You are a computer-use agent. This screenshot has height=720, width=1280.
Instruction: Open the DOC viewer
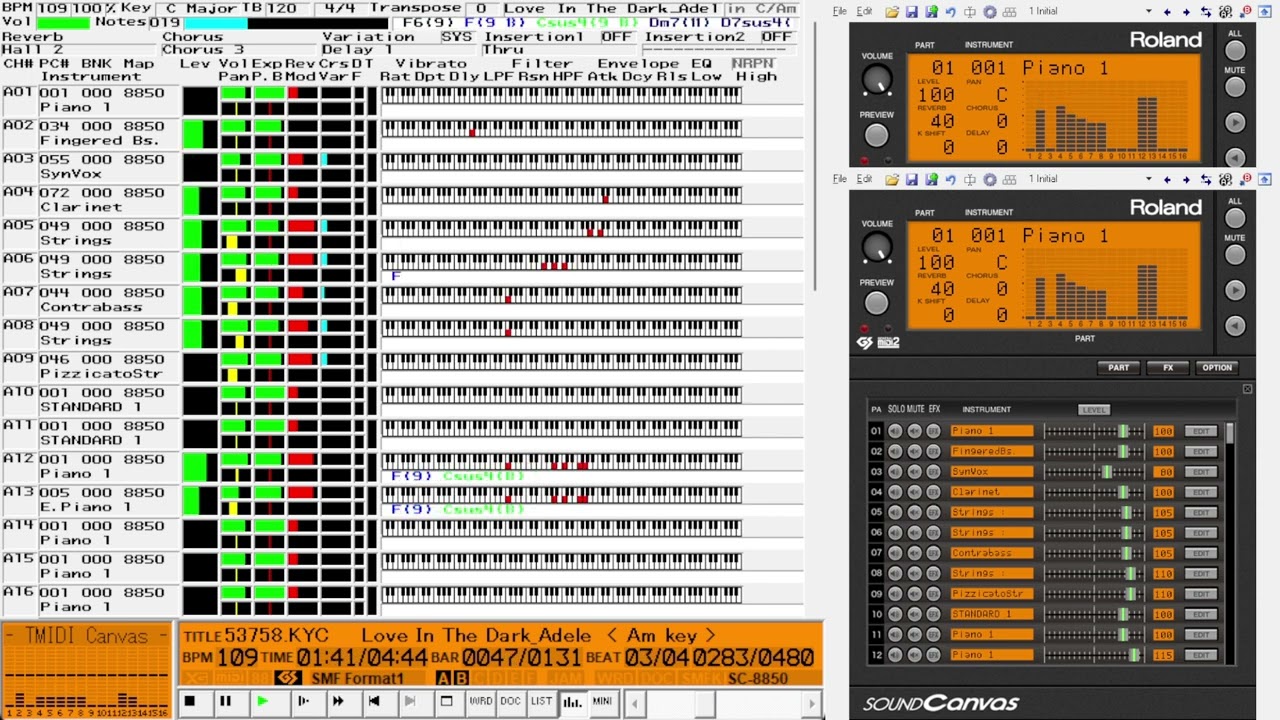[511, 702]
